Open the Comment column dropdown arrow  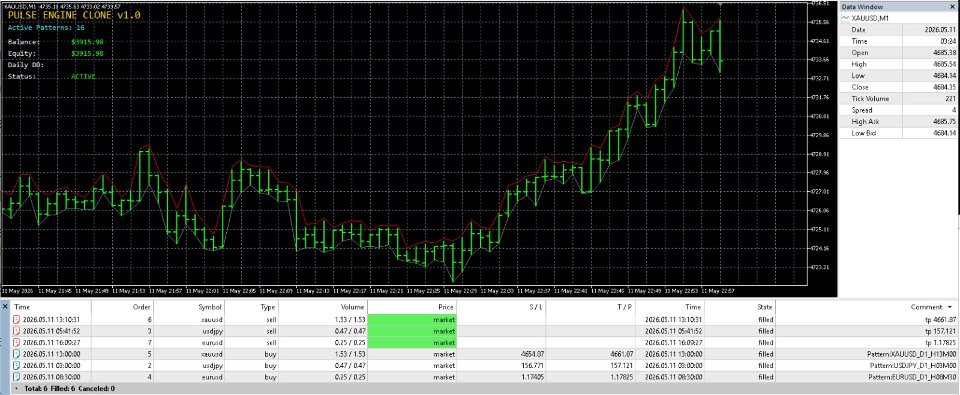tap(950, 307)
